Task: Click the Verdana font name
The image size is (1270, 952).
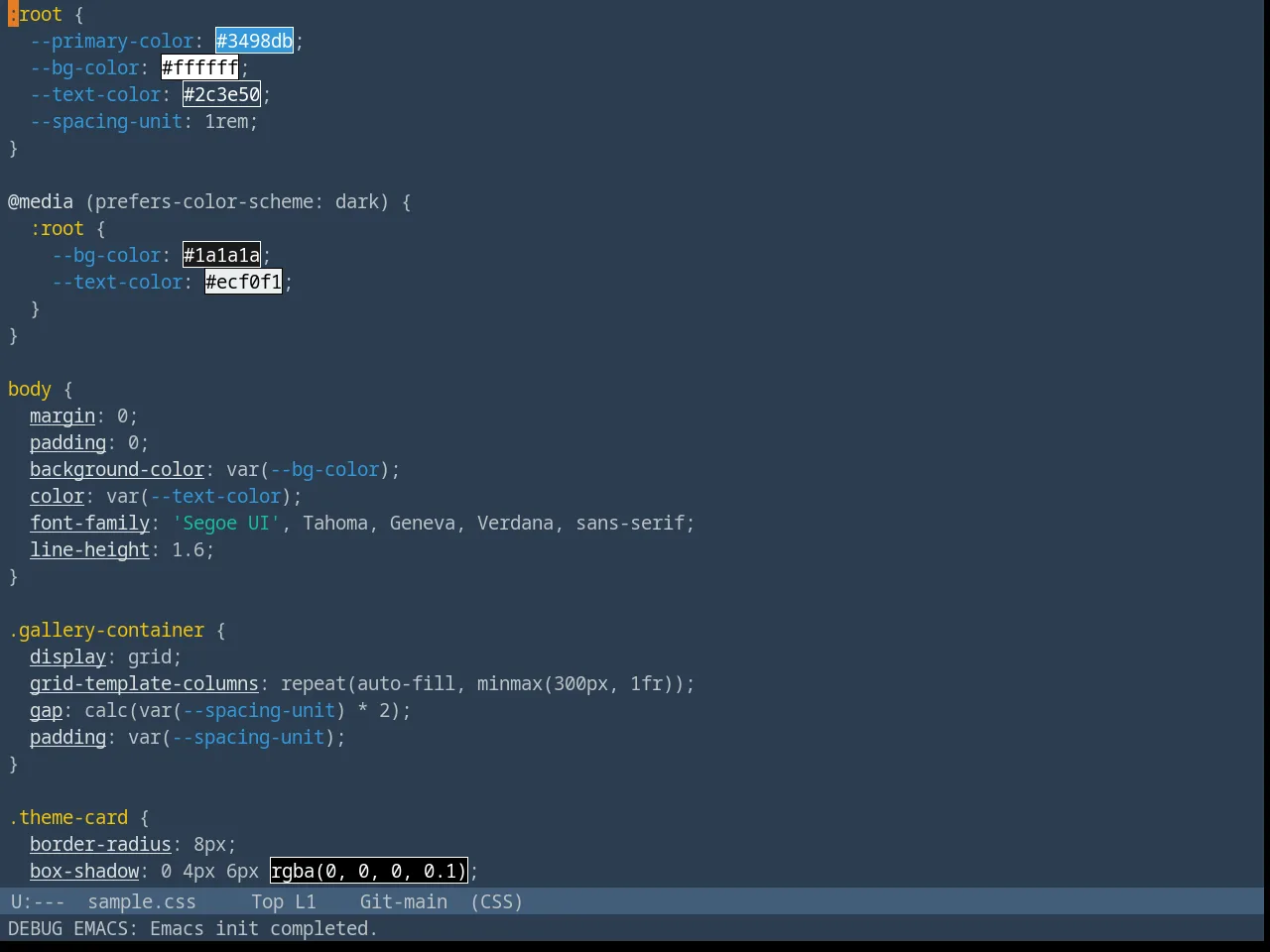Action: [x=515, y=523]
